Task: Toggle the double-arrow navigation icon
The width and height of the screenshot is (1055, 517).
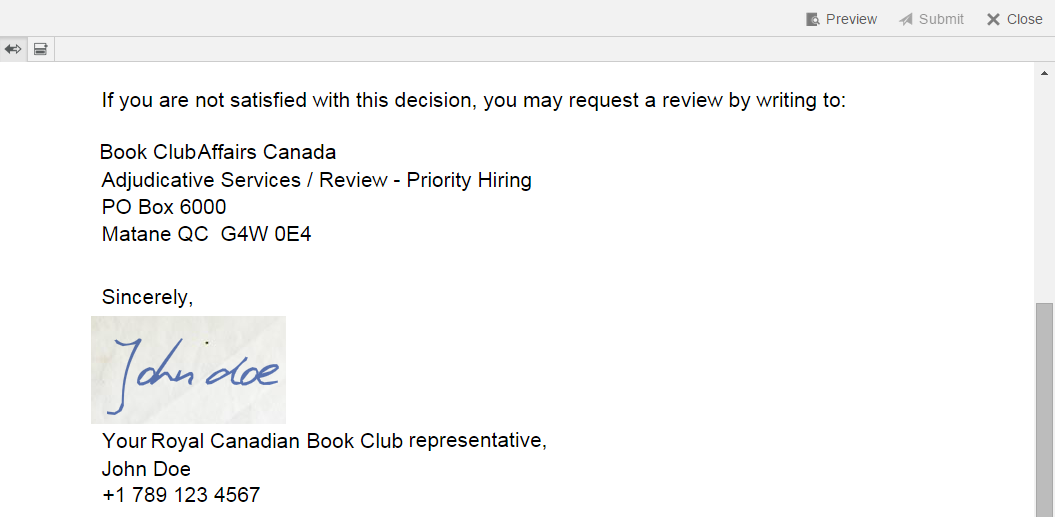Action: [x=13, y=49]
